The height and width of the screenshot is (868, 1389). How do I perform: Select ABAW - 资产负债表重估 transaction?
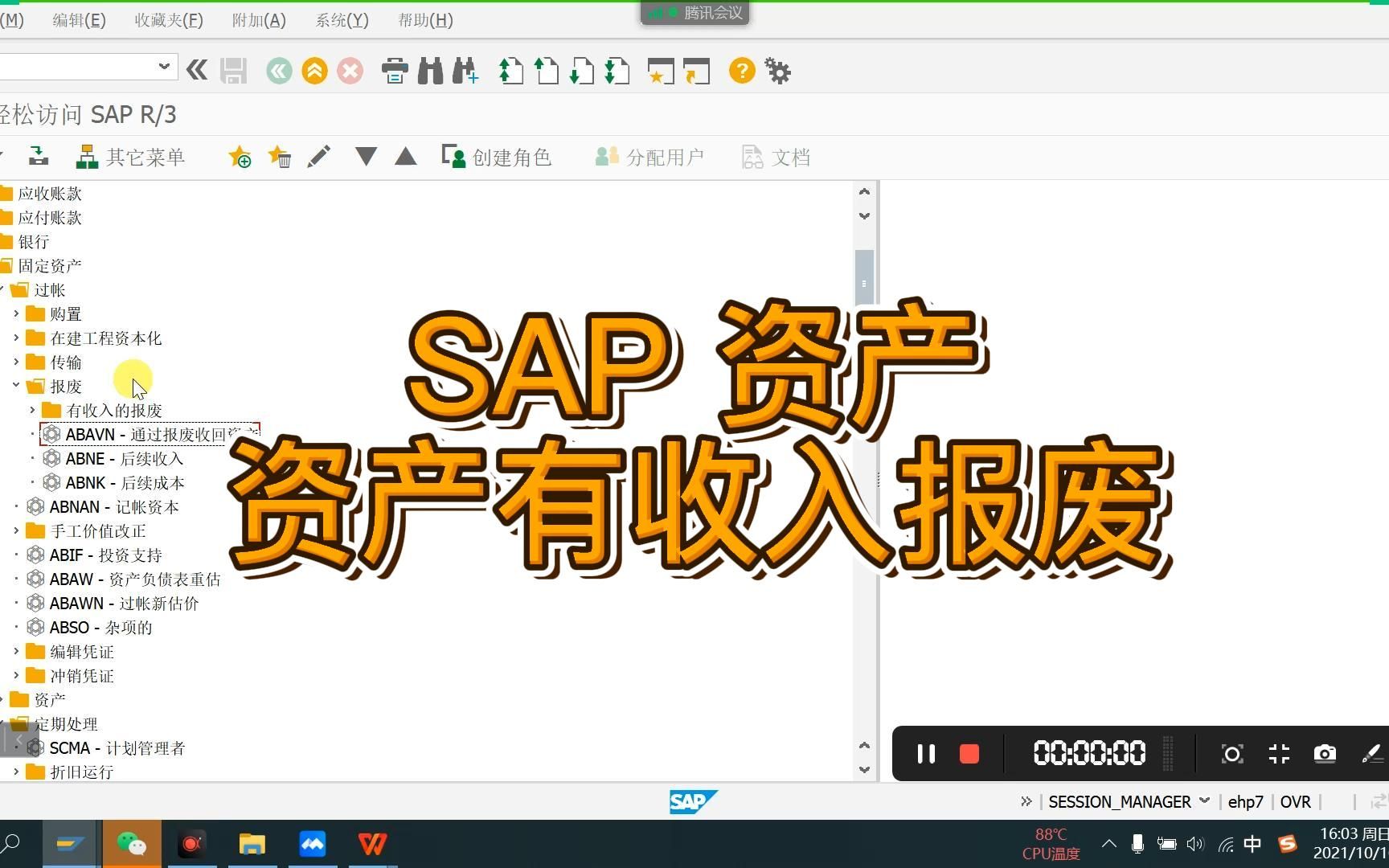coord(124,579)
